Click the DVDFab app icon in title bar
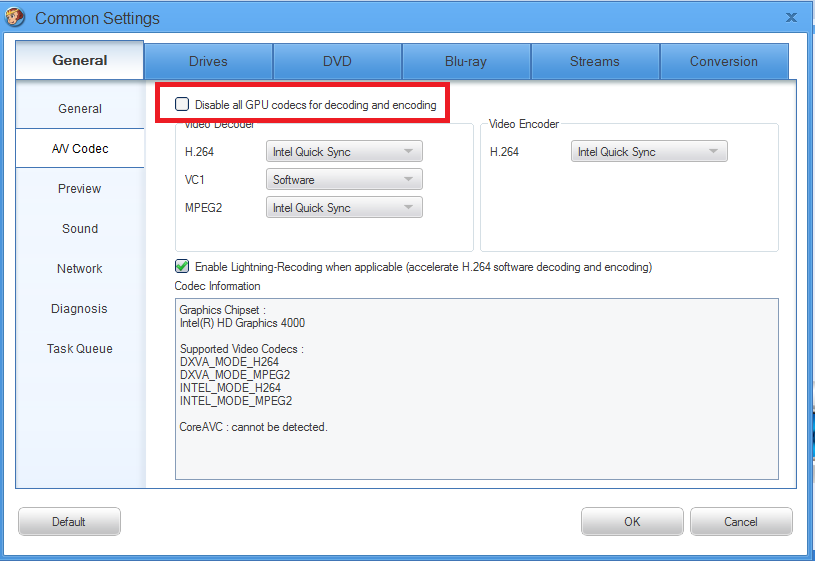815x561 pixels. click(x=14, y=17)
